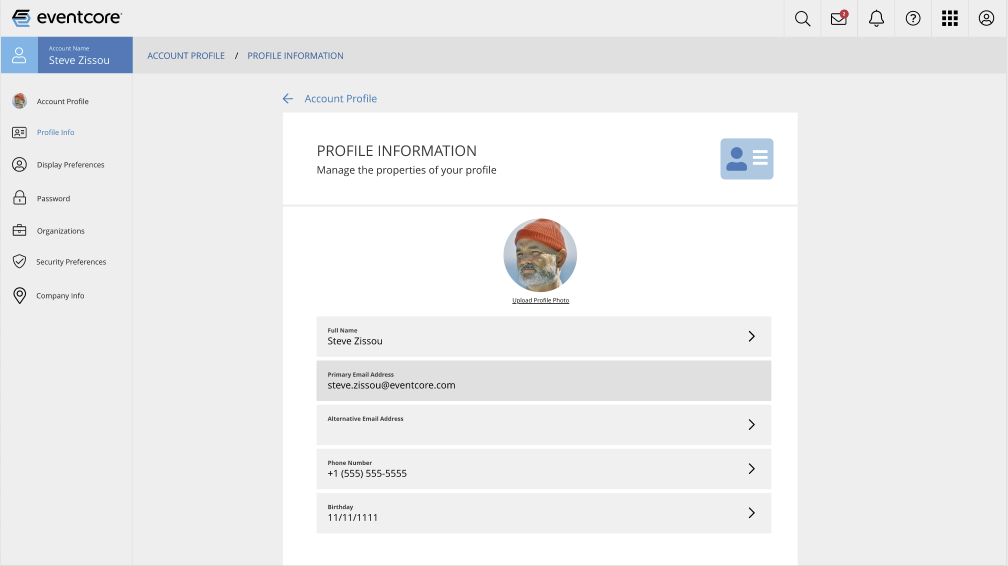Open Display Preferences in sidebar

(x=70, y=165)
